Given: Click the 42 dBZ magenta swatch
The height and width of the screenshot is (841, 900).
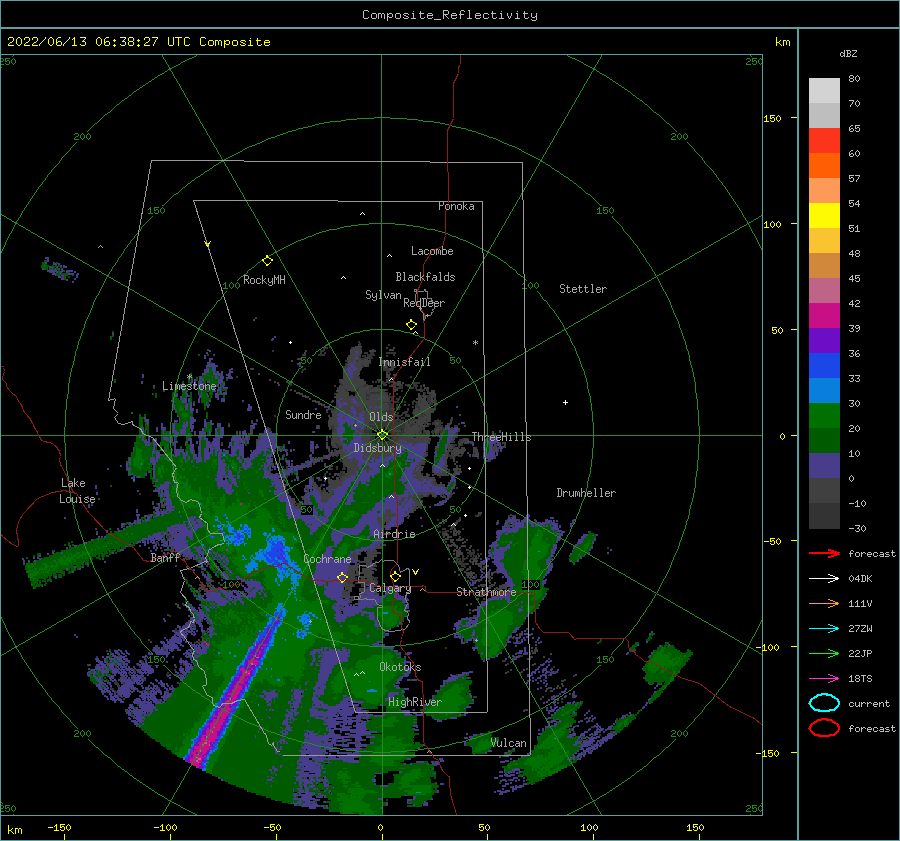Looking at the screenshot, I should click(824, 316).
